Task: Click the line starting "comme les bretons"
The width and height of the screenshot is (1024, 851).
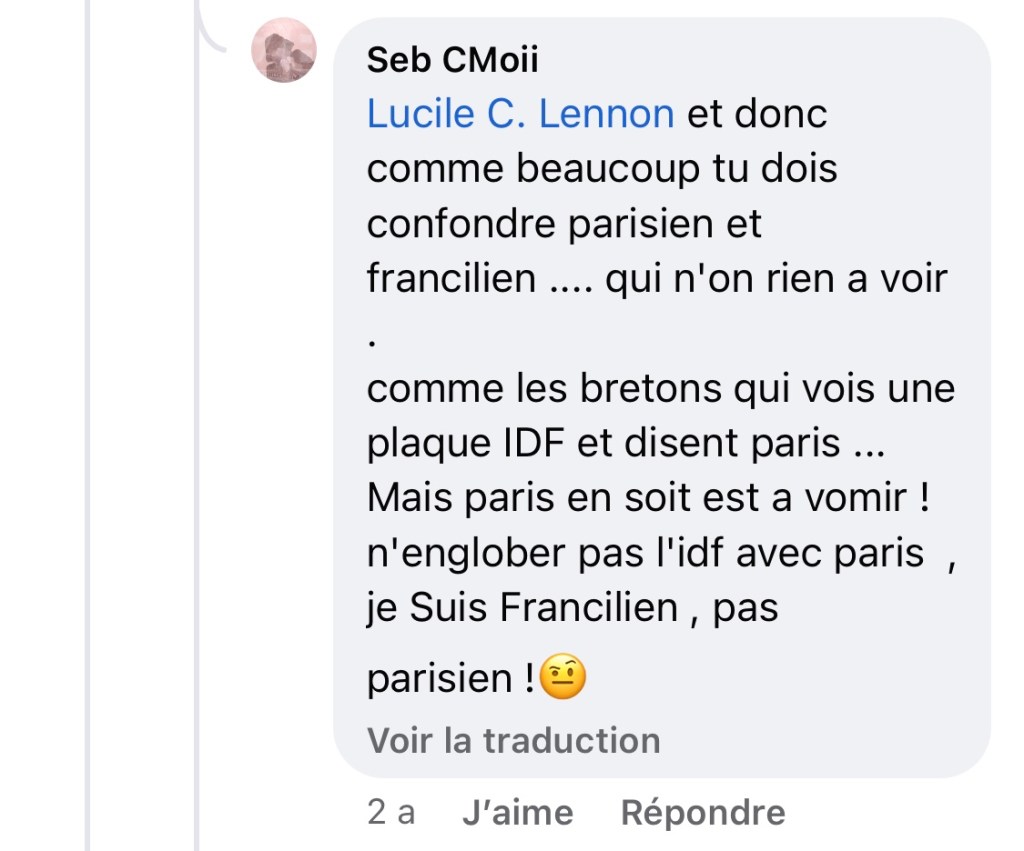Action: coord(660,388)
